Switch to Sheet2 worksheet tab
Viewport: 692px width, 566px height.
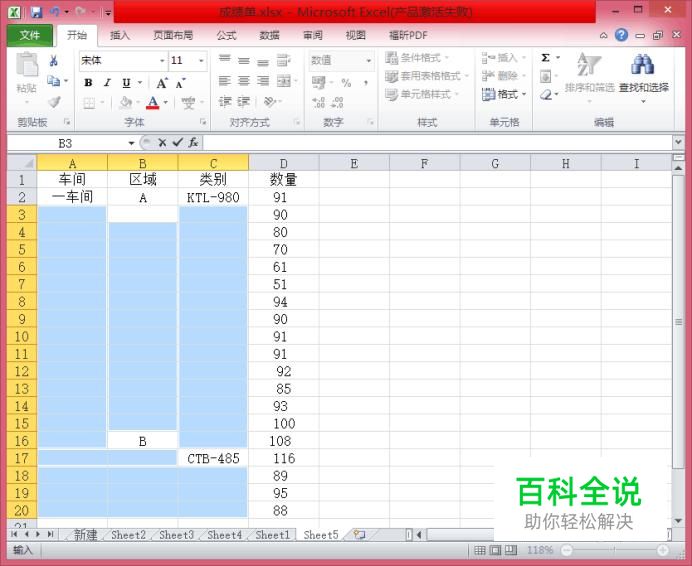point(128,535)
